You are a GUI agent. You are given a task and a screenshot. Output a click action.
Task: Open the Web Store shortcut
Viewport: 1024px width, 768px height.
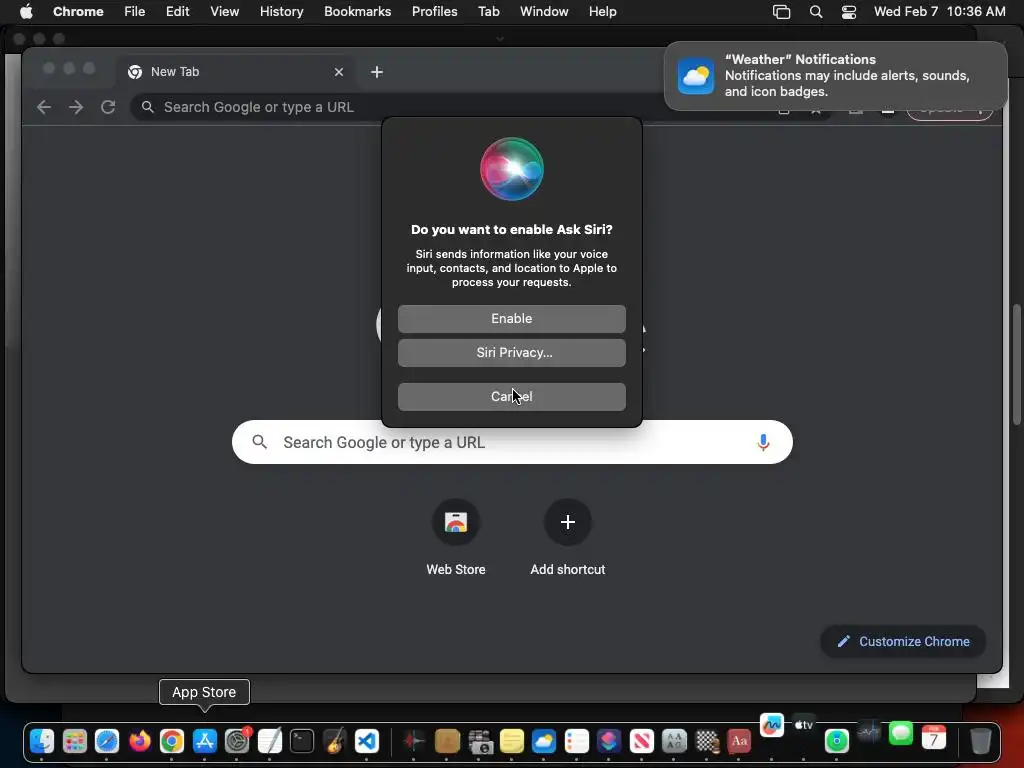tap(456, 522)
